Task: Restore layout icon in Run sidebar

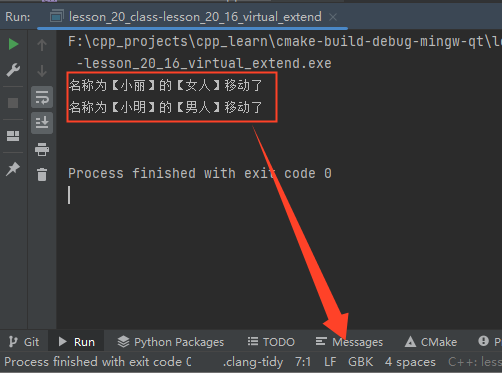Action: [x=13, y=136]
